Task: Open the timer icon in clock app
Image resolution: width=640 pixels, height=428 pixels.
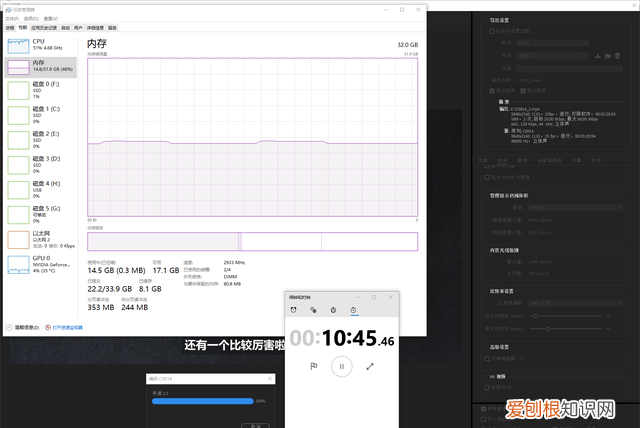Action: point(333,310)
